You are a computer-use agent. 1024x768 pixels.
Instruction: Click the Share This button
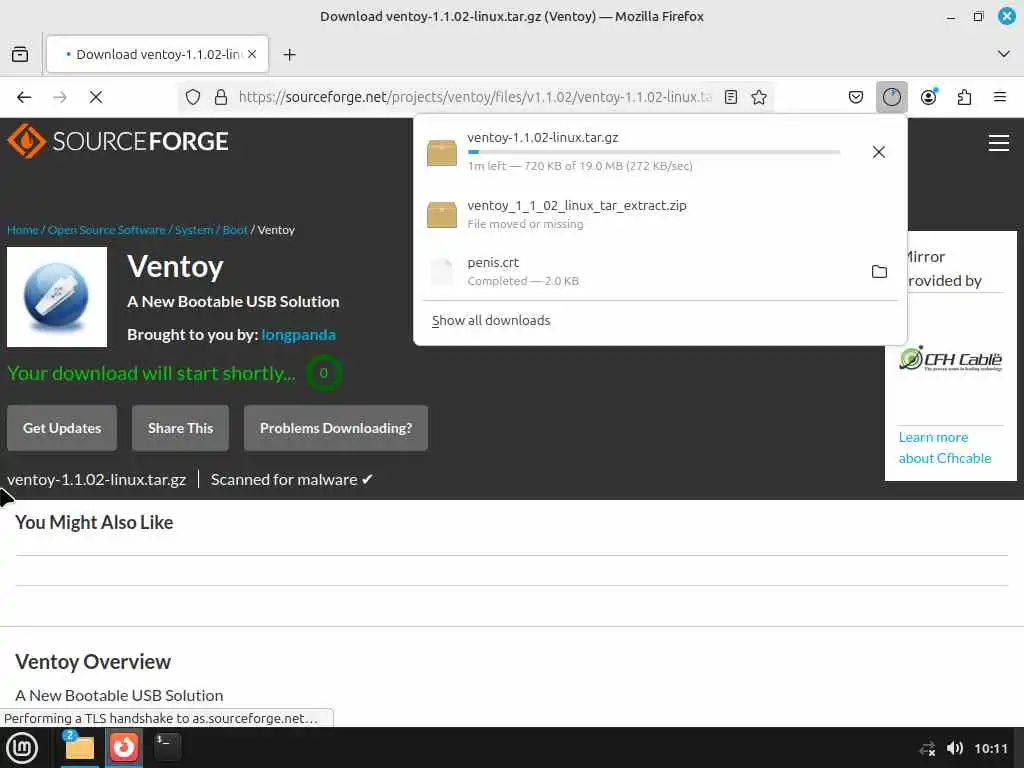(180, 428)
